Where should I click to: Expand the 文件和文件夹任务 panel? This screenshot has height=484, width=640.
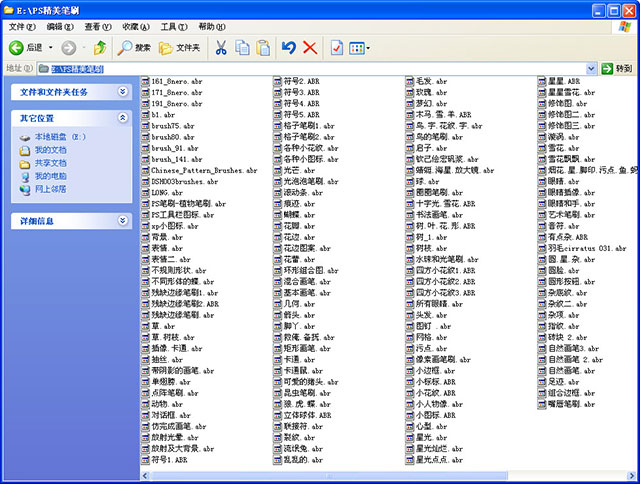coord(122,91)
